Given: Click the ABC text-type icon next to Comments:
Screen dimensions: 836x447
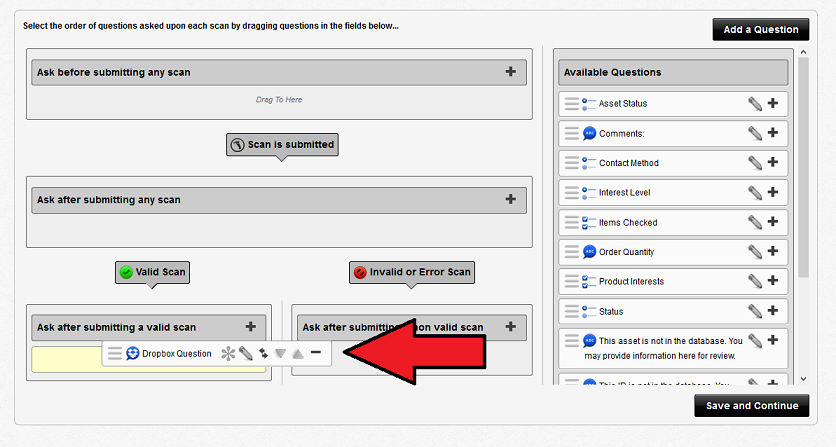Looking at the screenshot, I should [589, 133].
